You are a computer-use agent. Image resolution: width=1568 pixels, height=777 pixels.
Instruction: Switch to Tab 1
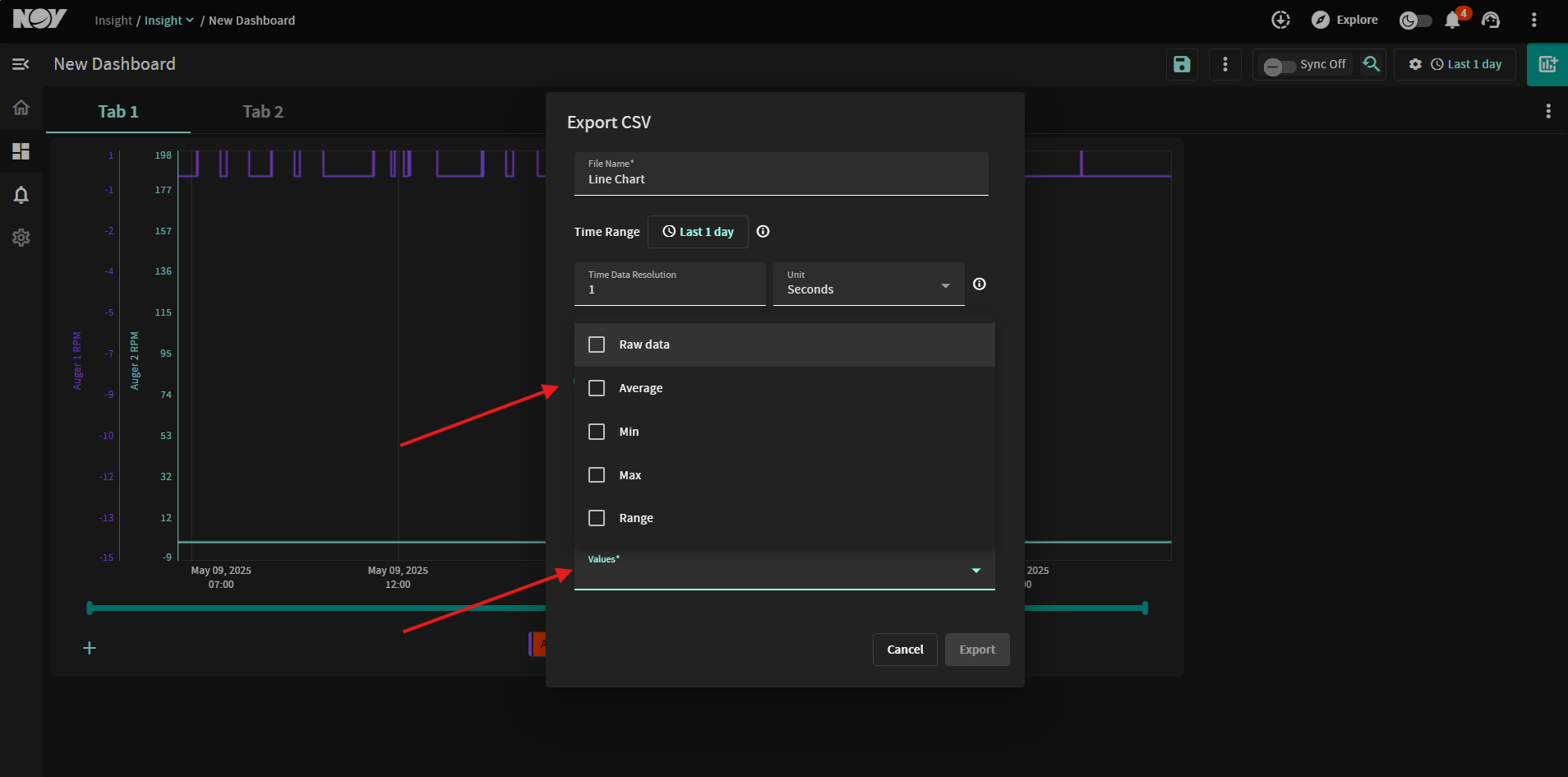pos(118,112)
